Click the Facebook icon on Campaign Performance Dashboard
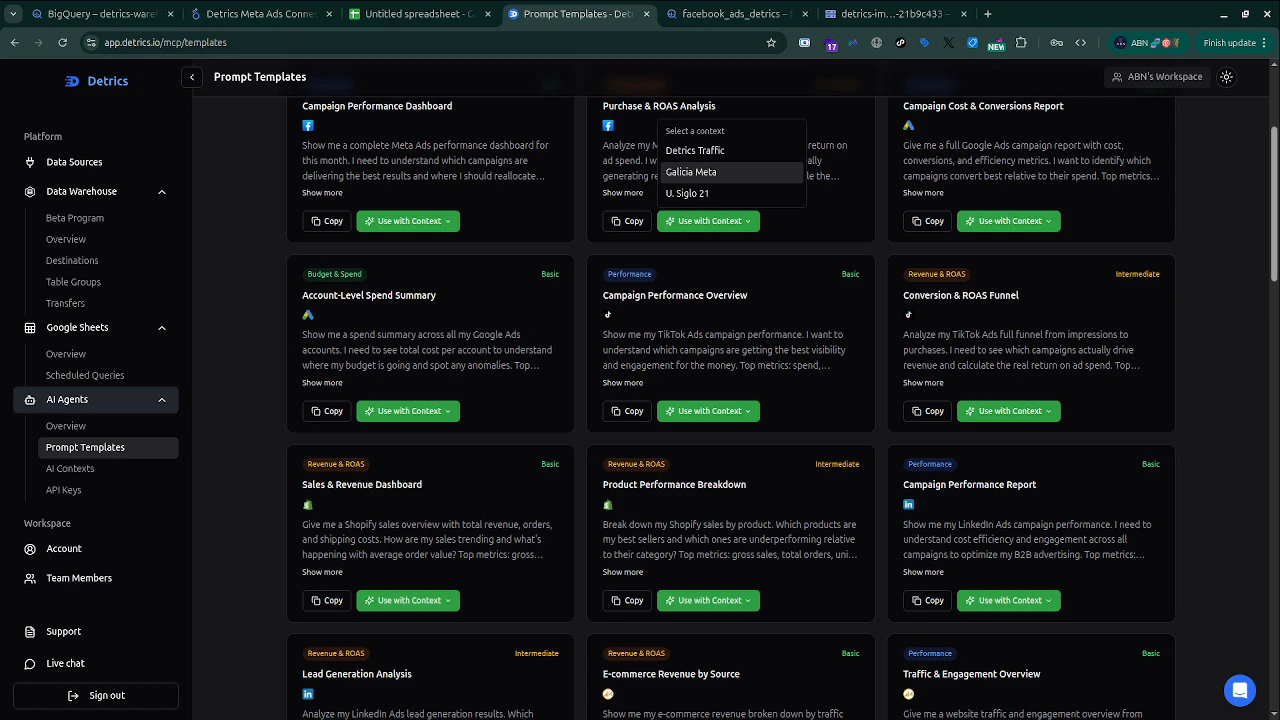 308,125
